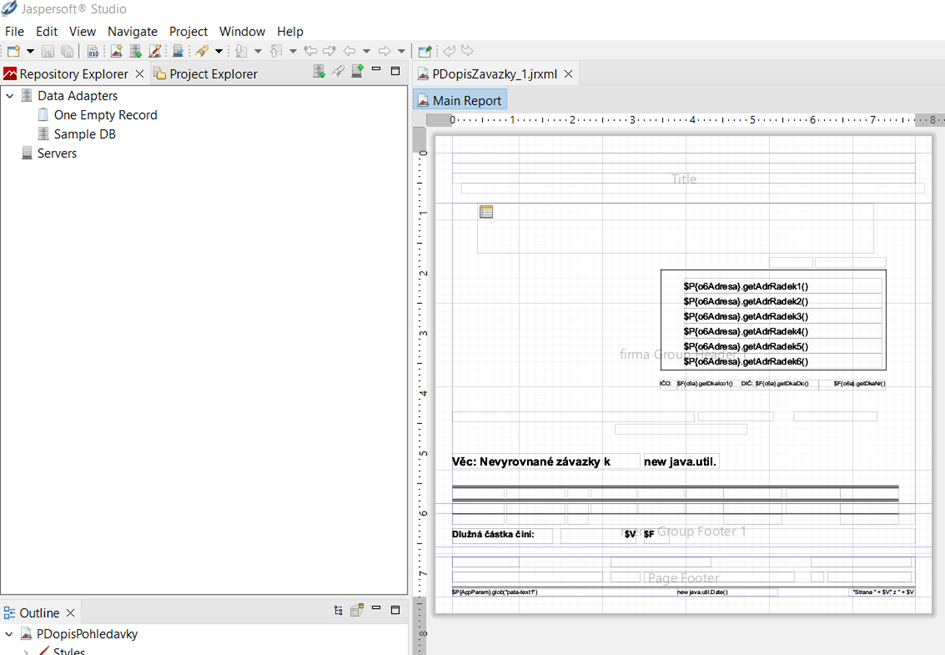945x655 pixels.
Task: Click the Save toolbar icon
Action: point(48,51)
